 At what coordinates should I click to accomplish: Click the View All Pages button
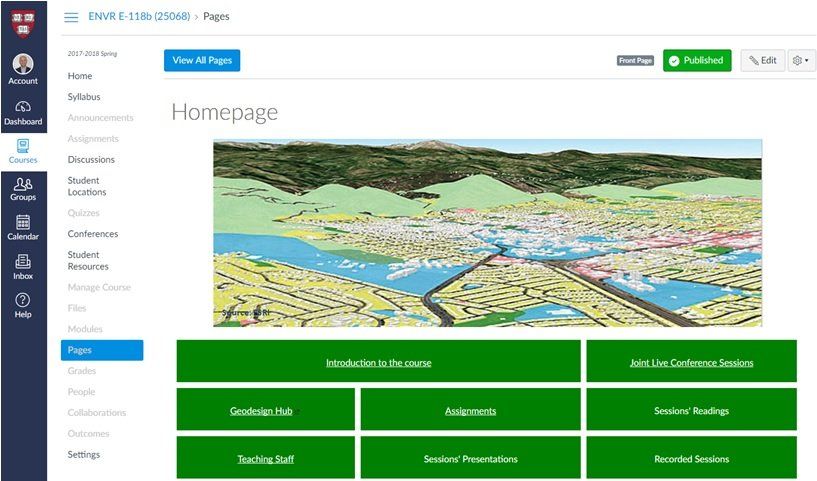202,61
